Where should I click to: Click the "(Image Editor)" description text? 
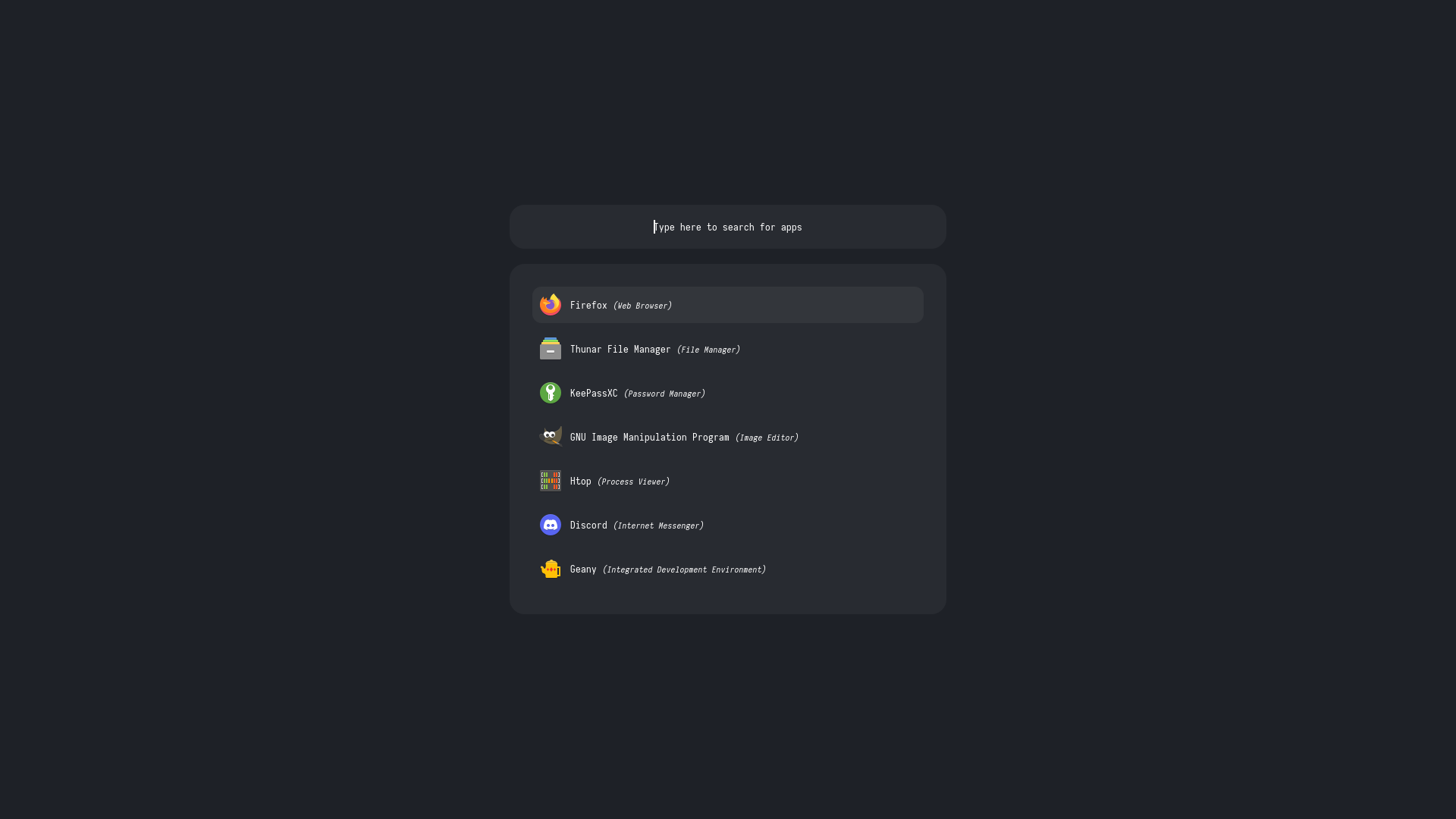click(x=767, y=438)
